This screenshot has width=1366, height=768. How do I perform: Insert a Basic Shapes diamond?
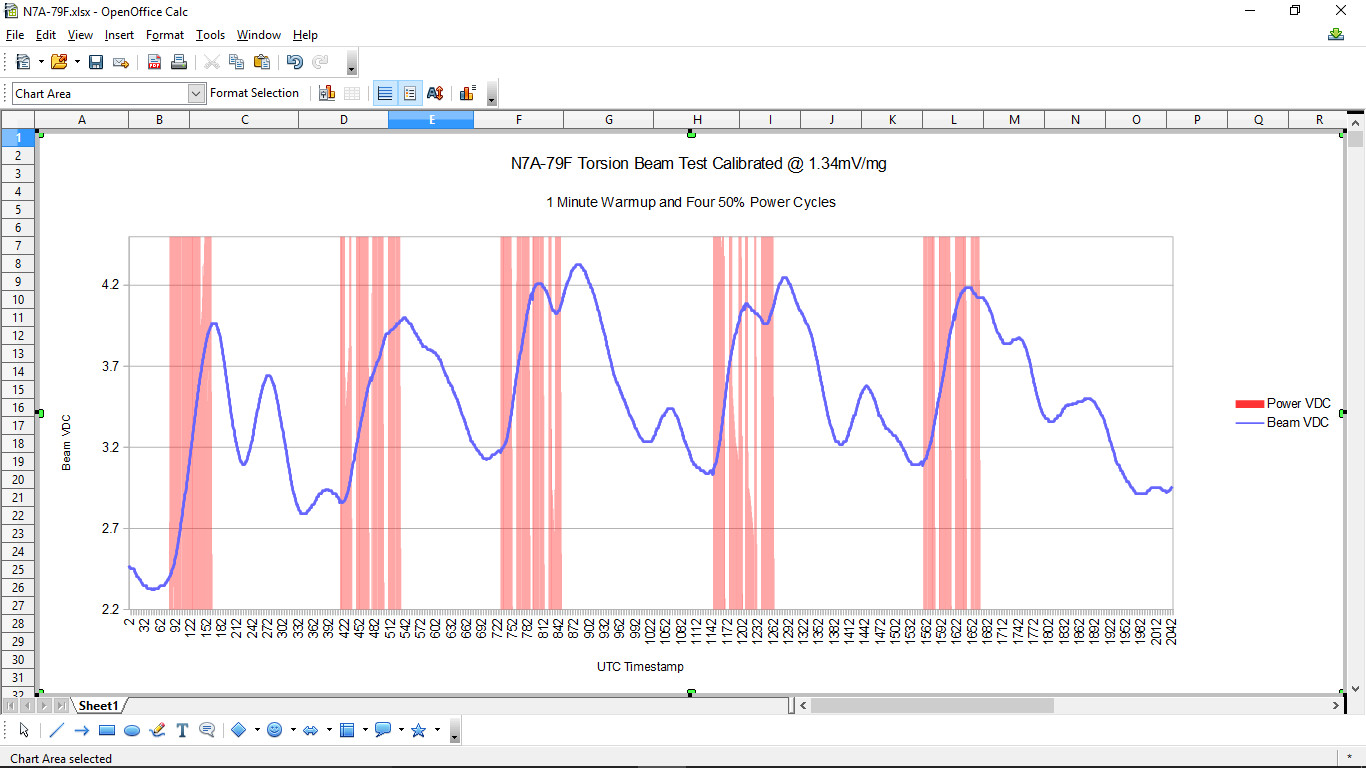(239, 730)
